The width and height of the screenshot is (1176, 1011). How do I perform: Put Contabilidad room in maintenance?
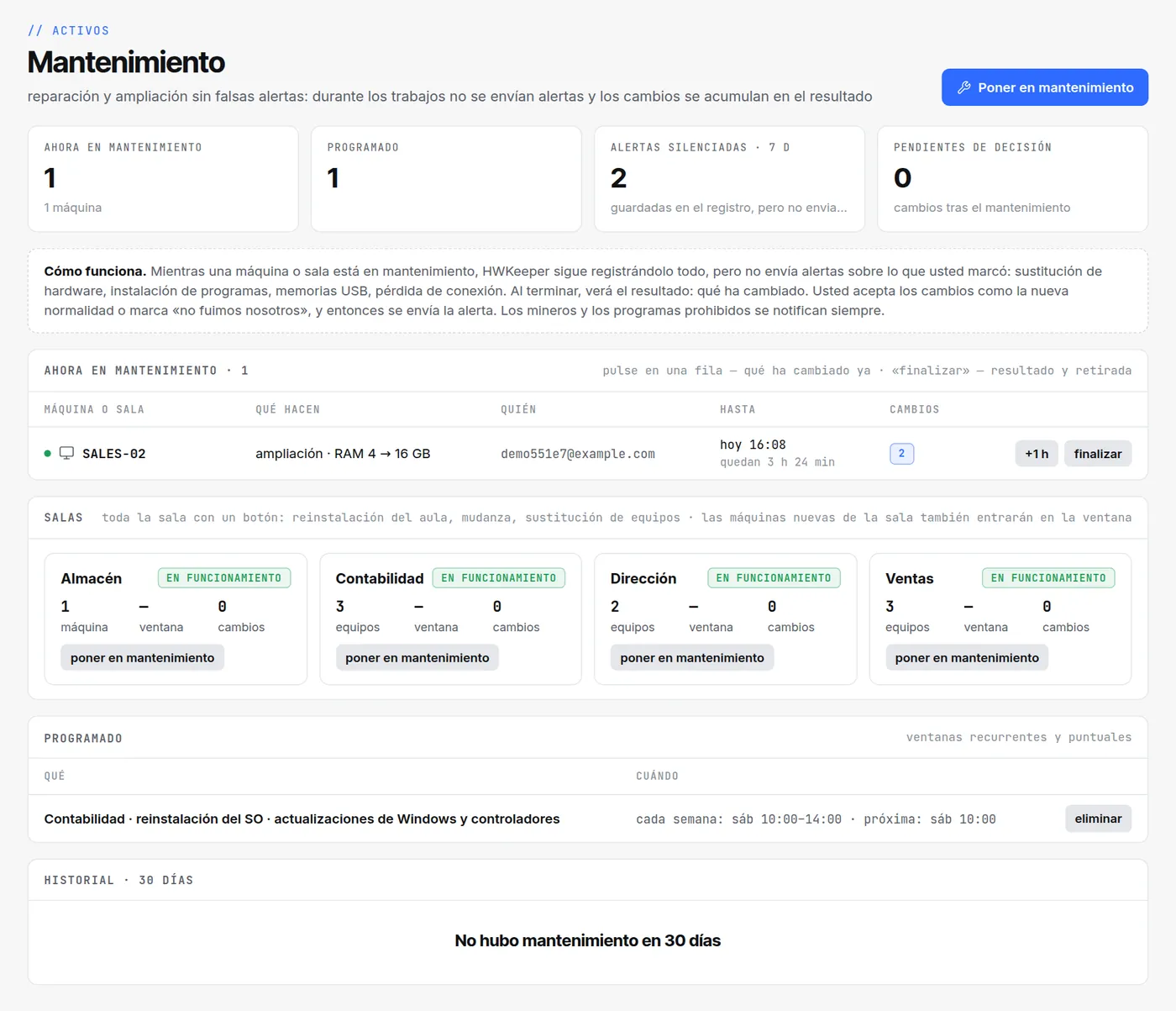[x=417, y=657]
